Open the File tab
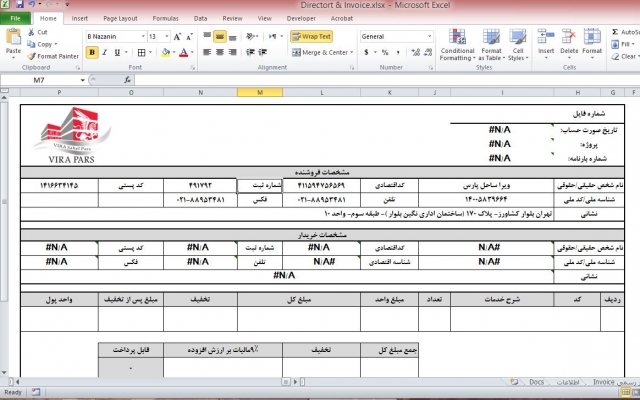 click(x=15, y=18)
